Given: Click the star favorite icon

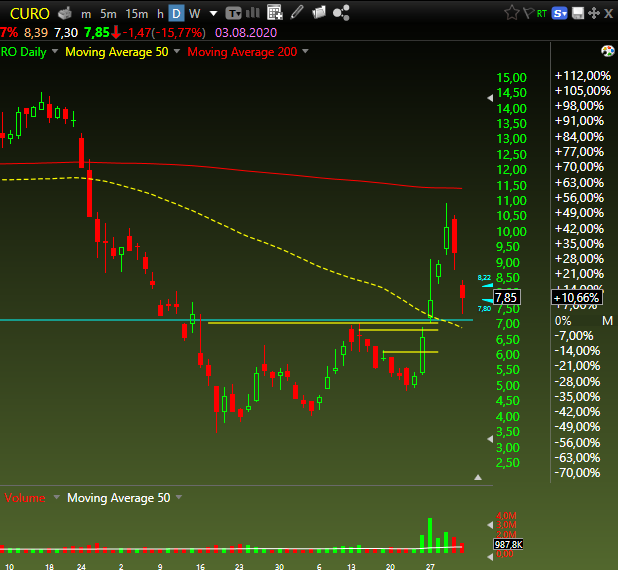Looking at the screenshot, I should coord(512,13).
